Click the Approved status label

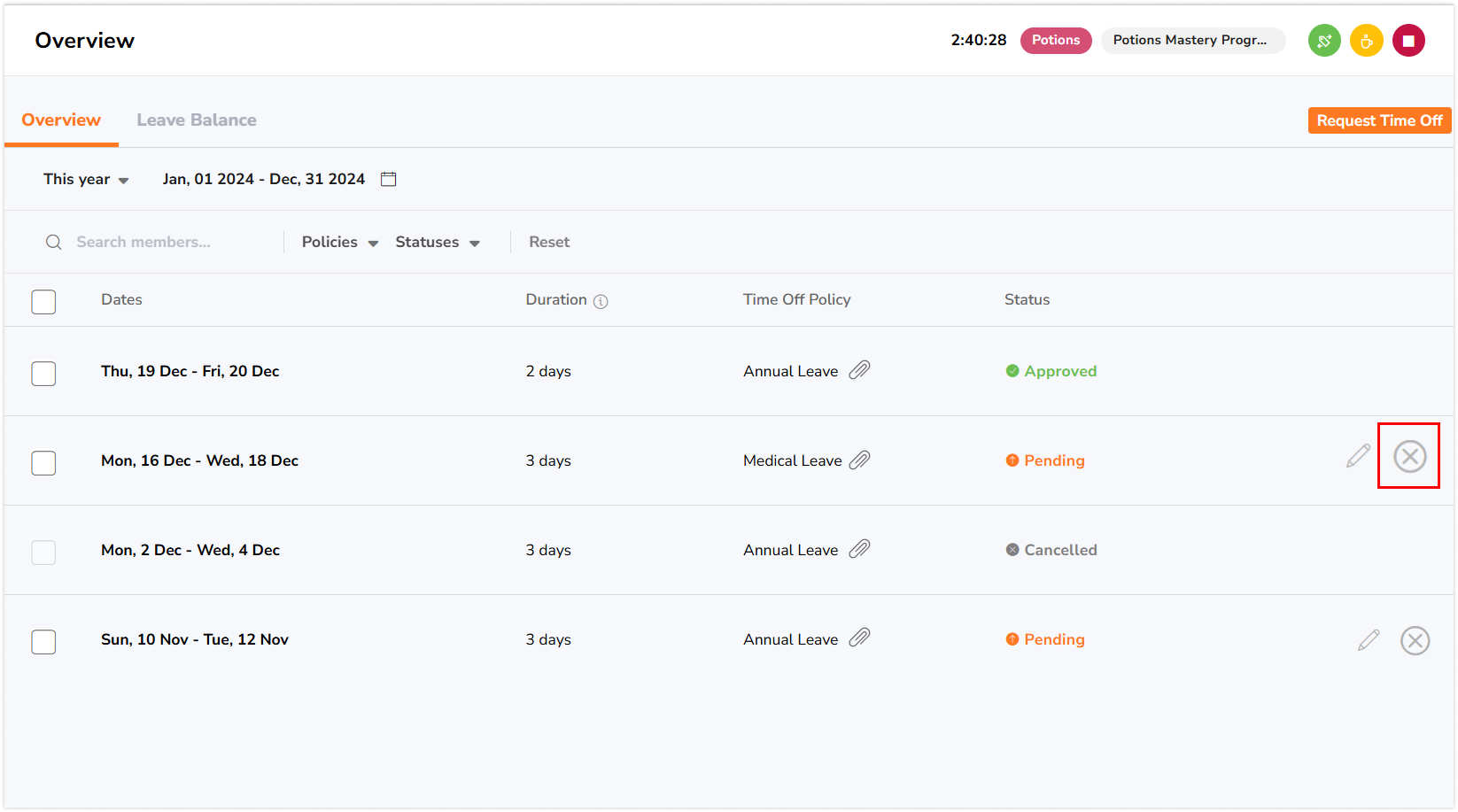coord(1051,371)
